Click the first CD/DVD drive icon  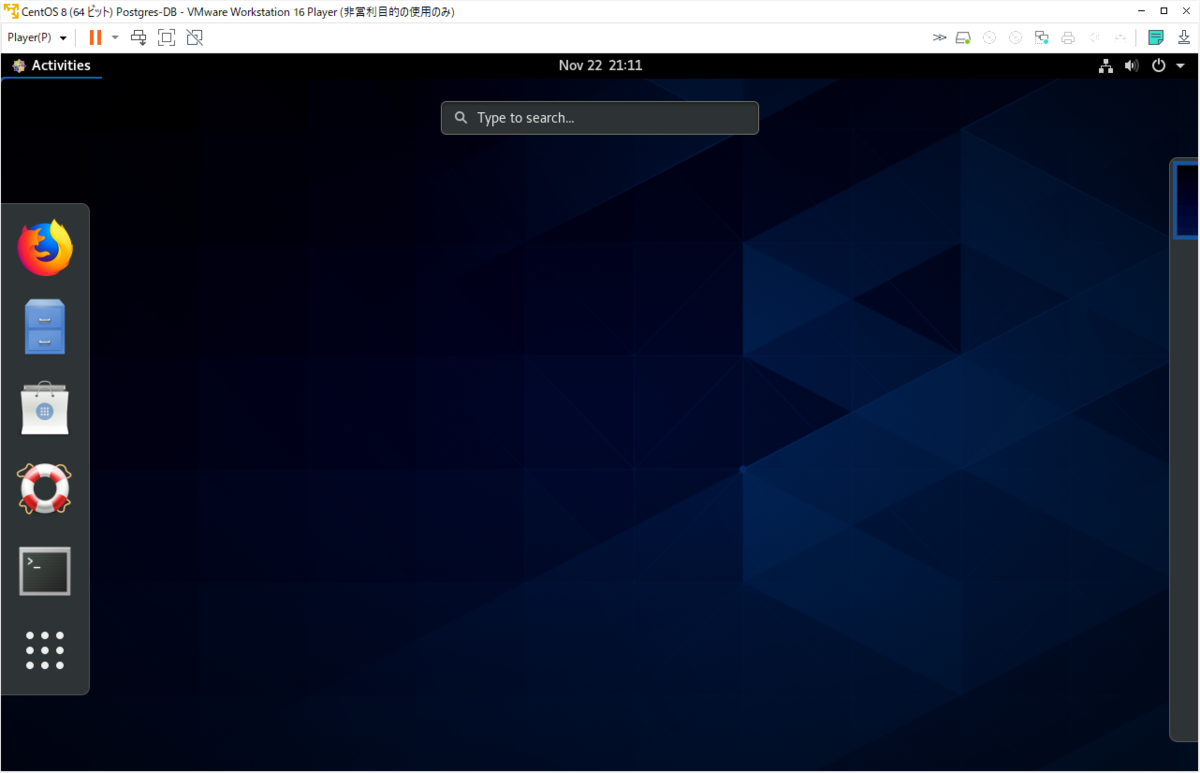(x=989, y=38)
